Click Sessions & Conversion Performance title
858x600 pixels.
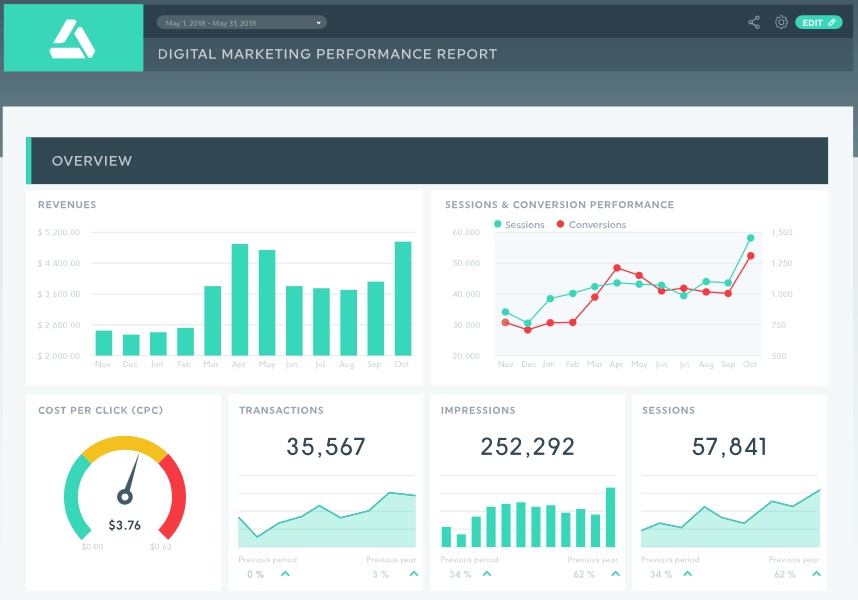[x=559, y=205]
